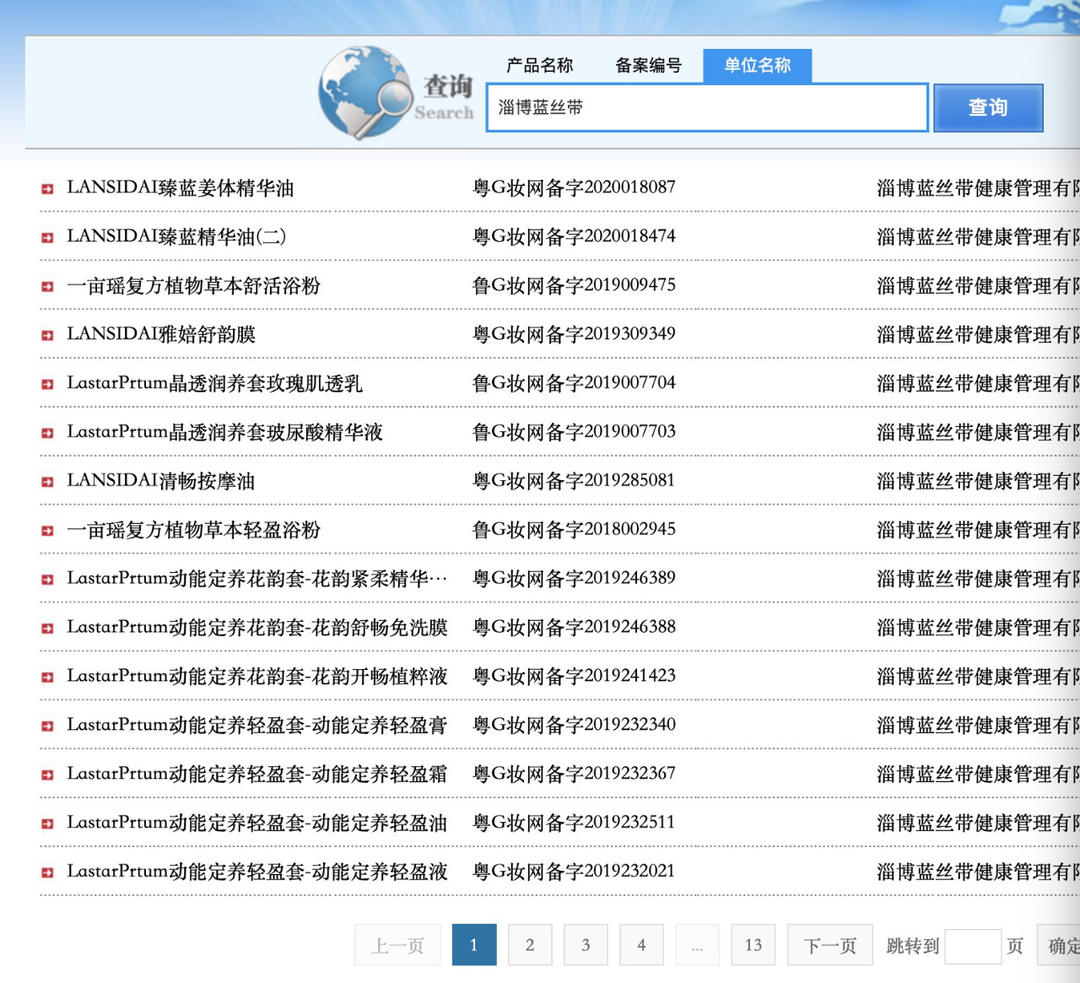Click filing number 粤G妆网备字2019232340
The width and height of the screenshot is (1080, 983).
574,725
